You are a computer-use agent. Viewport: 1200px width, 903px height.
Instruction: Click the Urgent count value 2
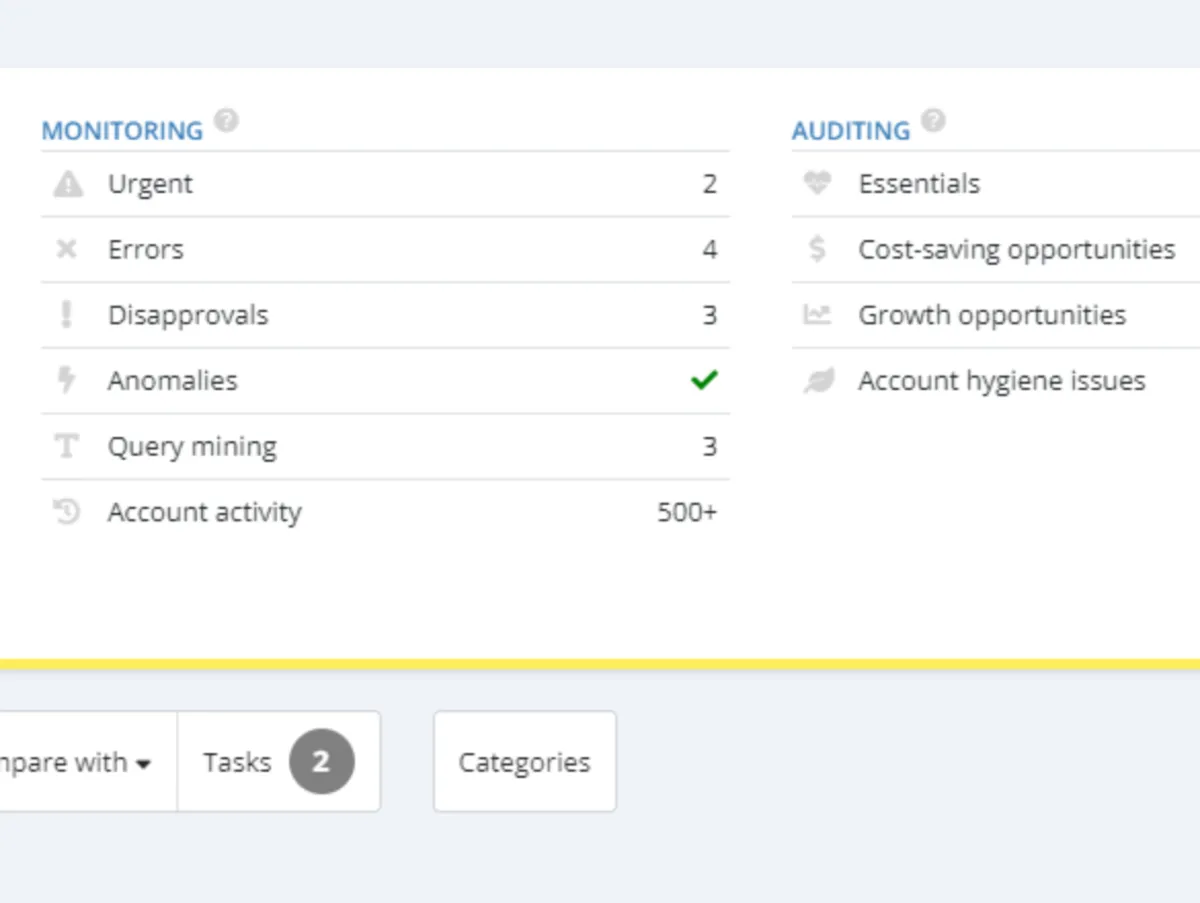point(709,184)
